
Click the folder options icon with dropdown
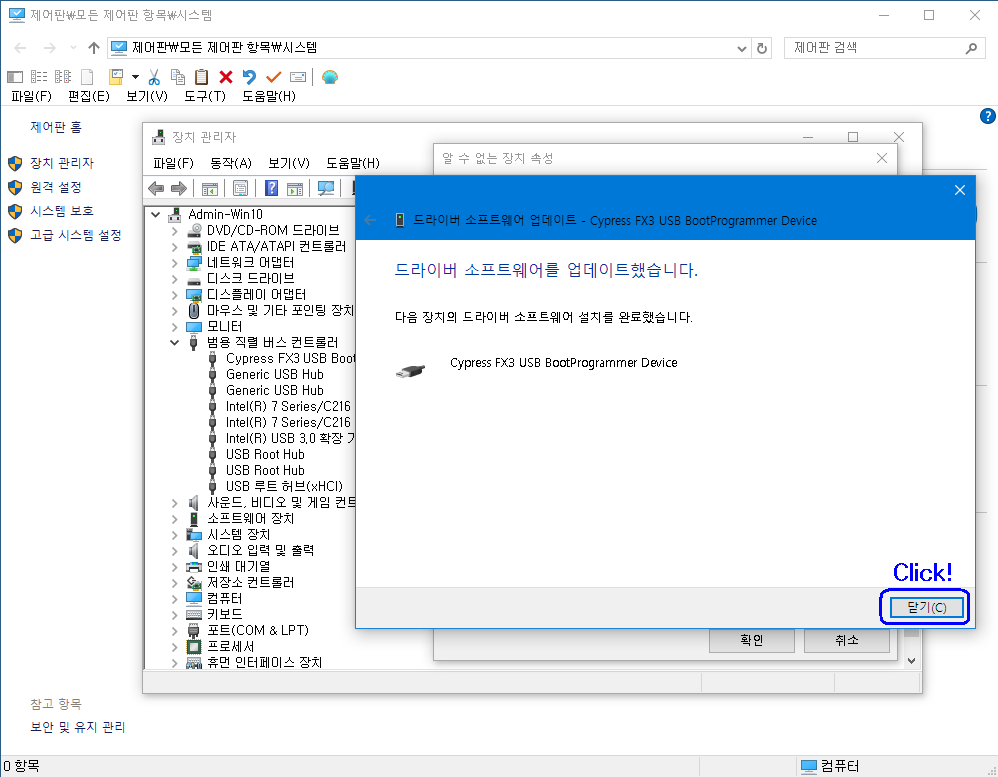click(x=116, y=77)
